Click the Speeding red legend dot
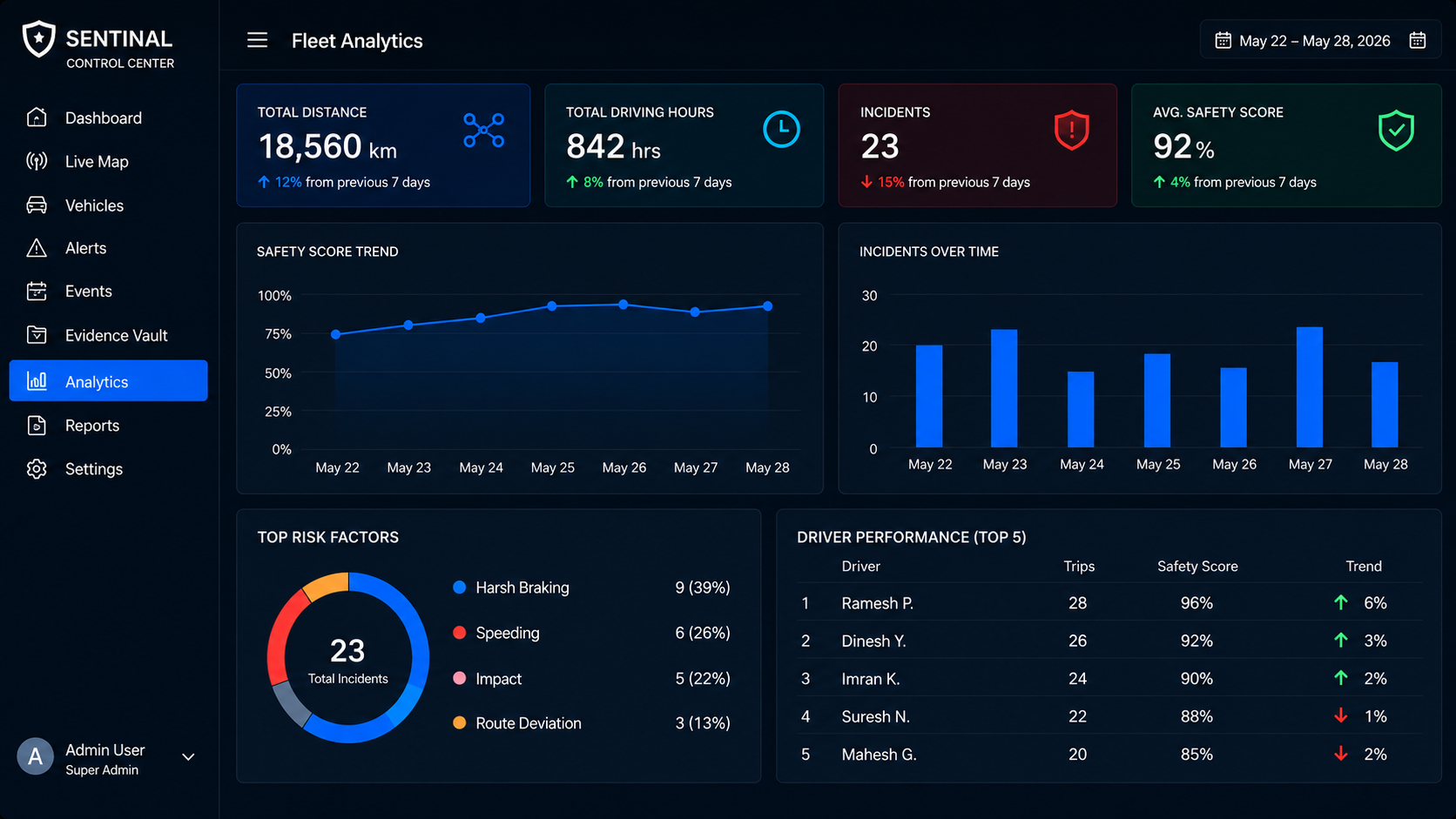1456x819 pixels. point(460,633)
